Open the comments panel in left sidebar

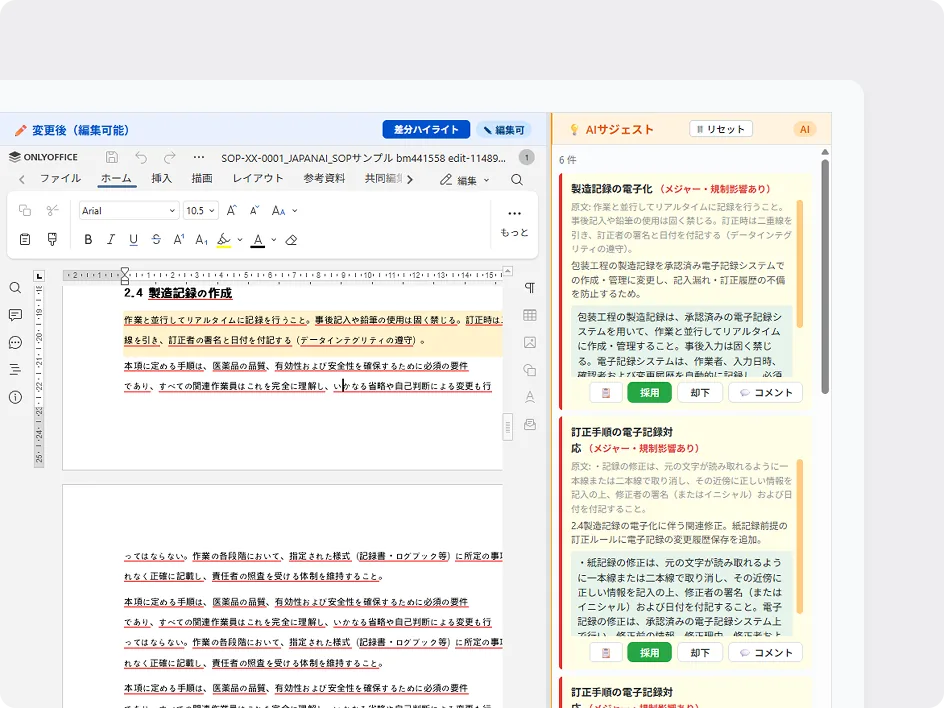pos(16,315)
